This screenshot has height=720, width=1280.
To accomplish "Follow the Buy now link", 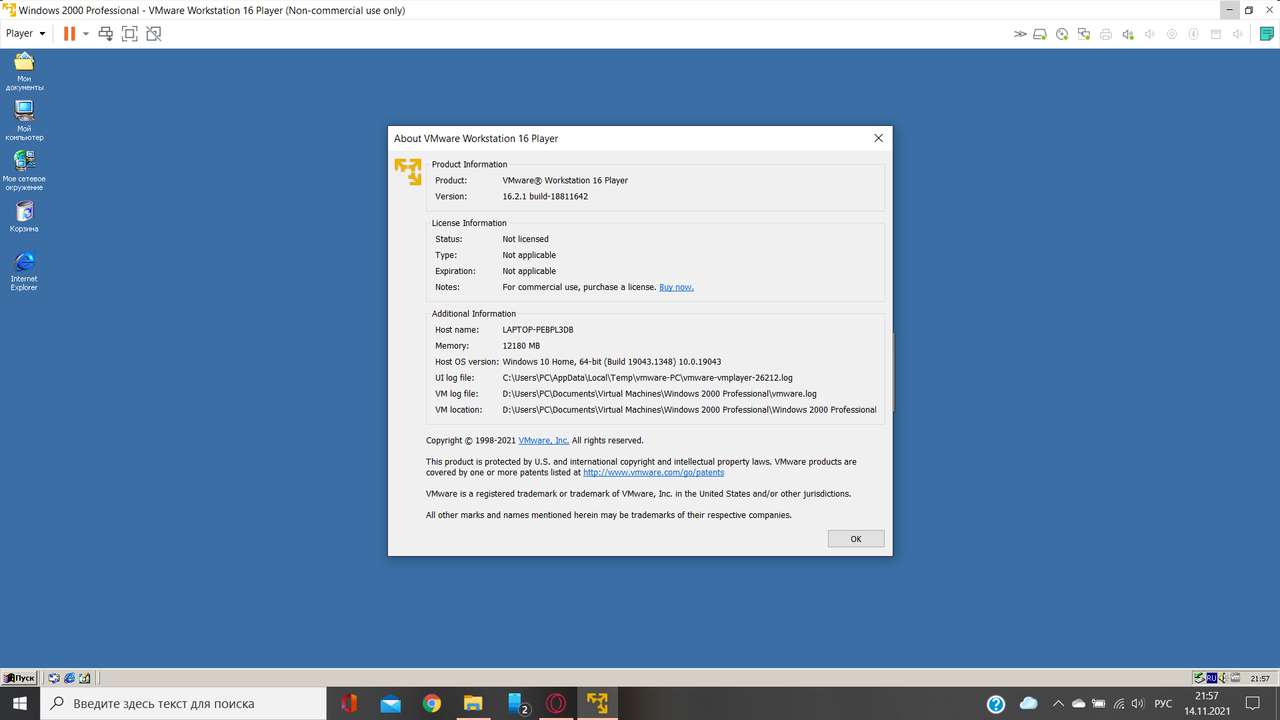I will pyautogui.click(x=676, y=287).
